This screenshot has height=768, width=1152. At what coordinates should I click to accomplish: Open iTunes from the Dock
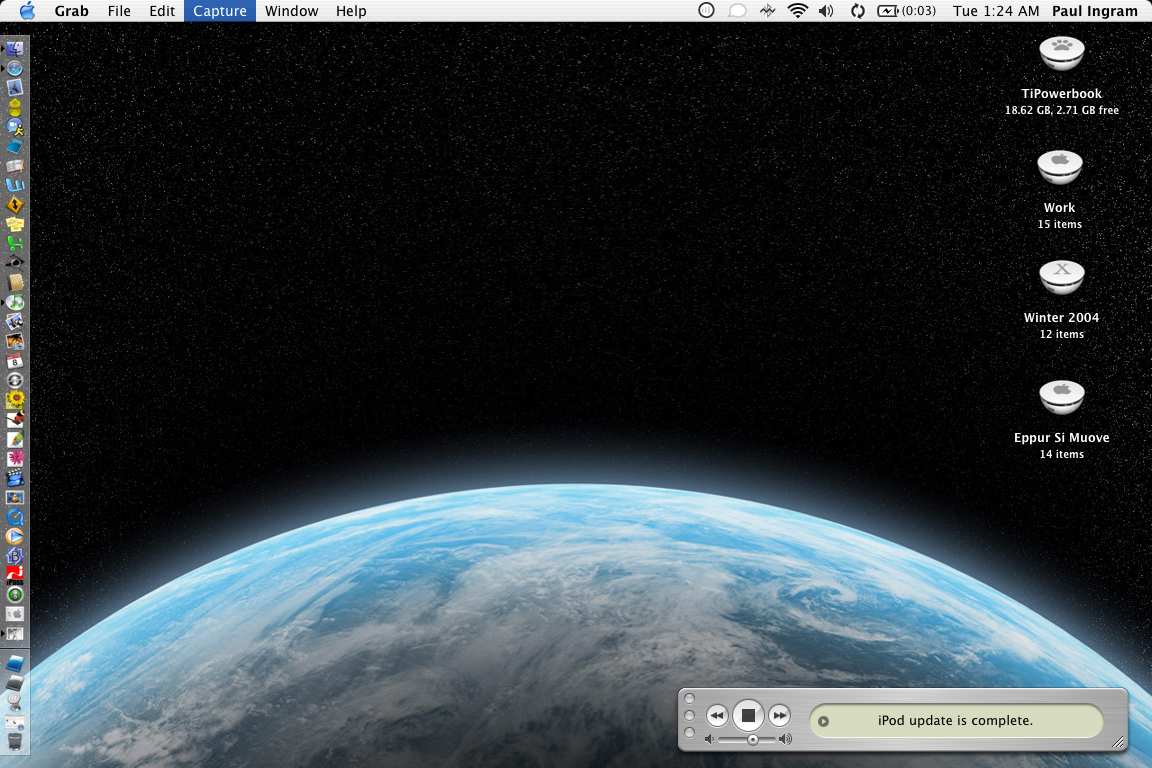click(15, 302)
